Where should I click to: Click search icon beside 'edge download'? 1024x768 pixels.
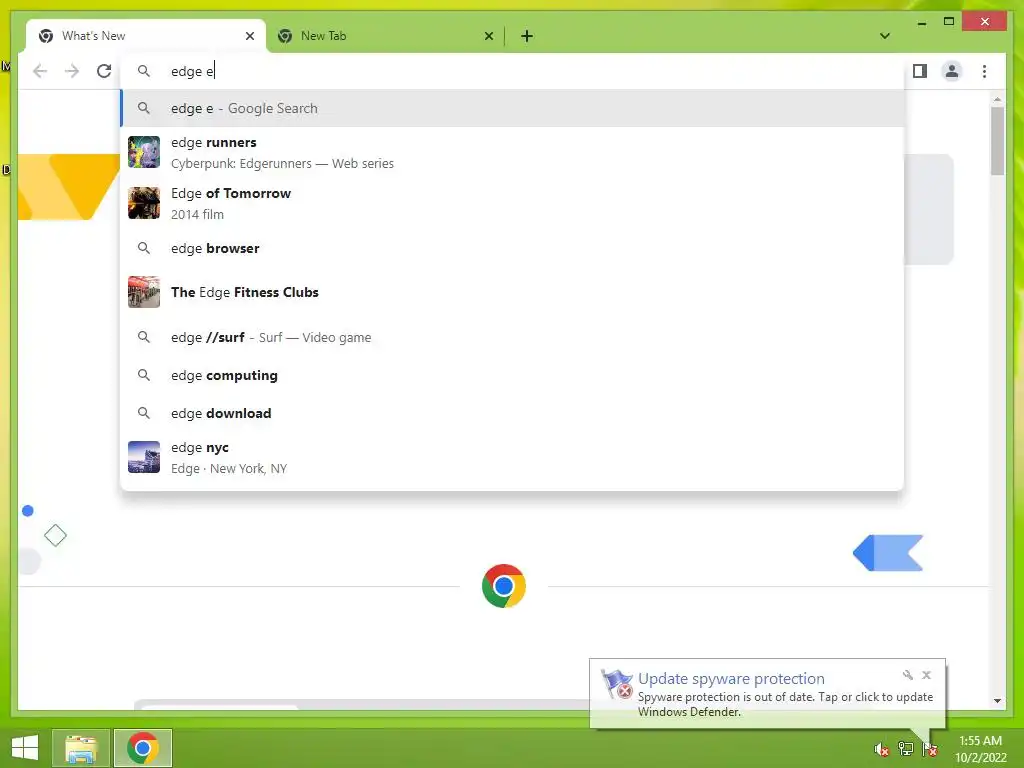coord(144,413)
